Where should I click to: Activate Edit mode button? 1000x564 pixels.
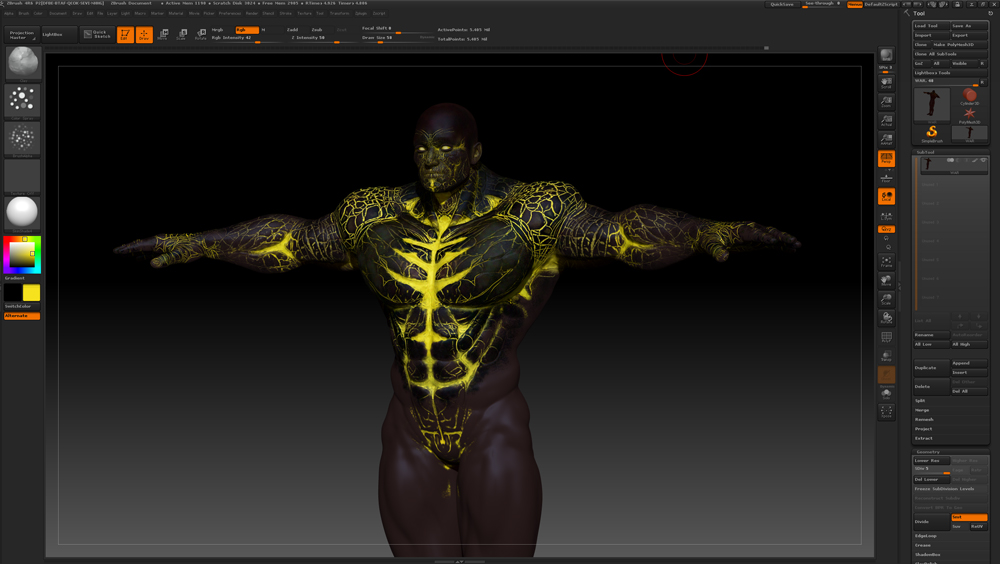[125, 34]
